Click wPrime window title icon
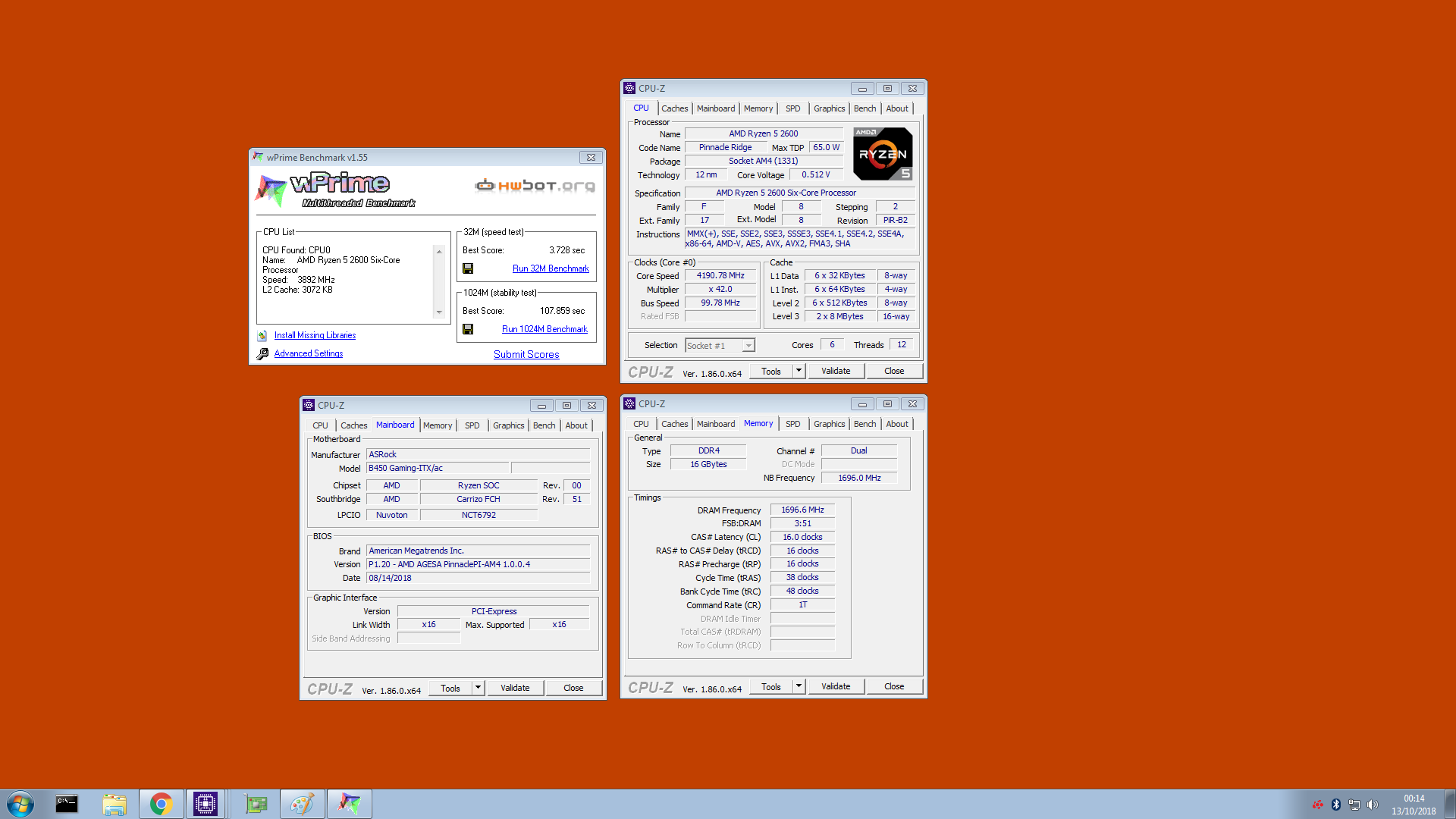 [x=259, y=157]
